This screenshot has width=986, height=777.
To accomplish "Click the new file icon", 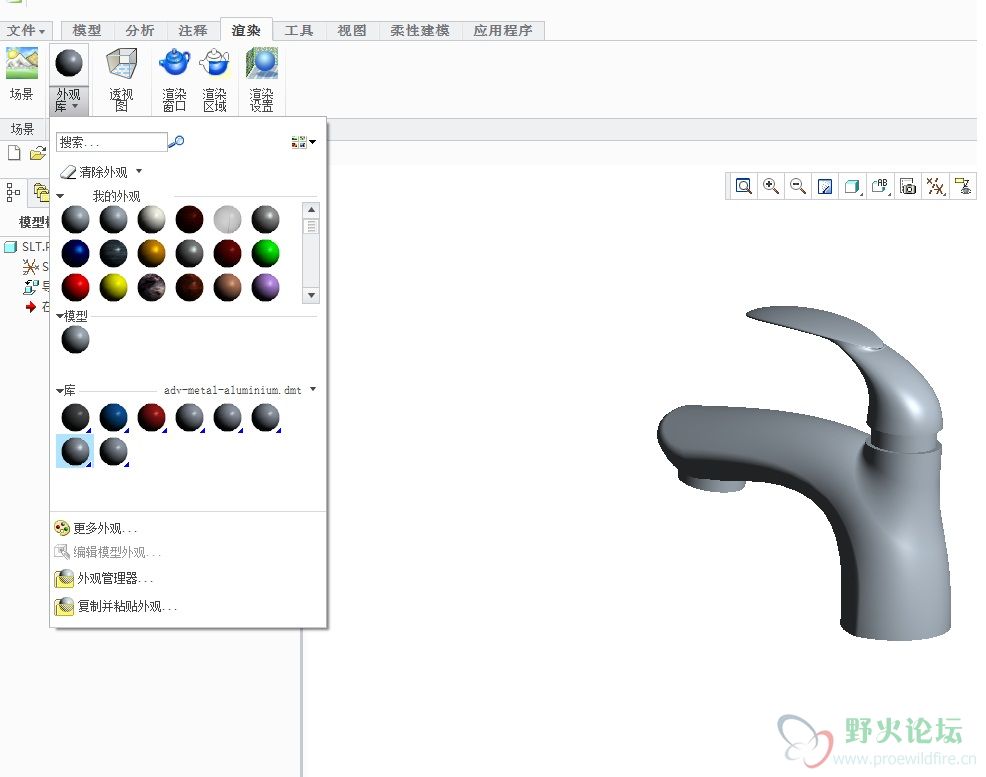I will 14,153.
